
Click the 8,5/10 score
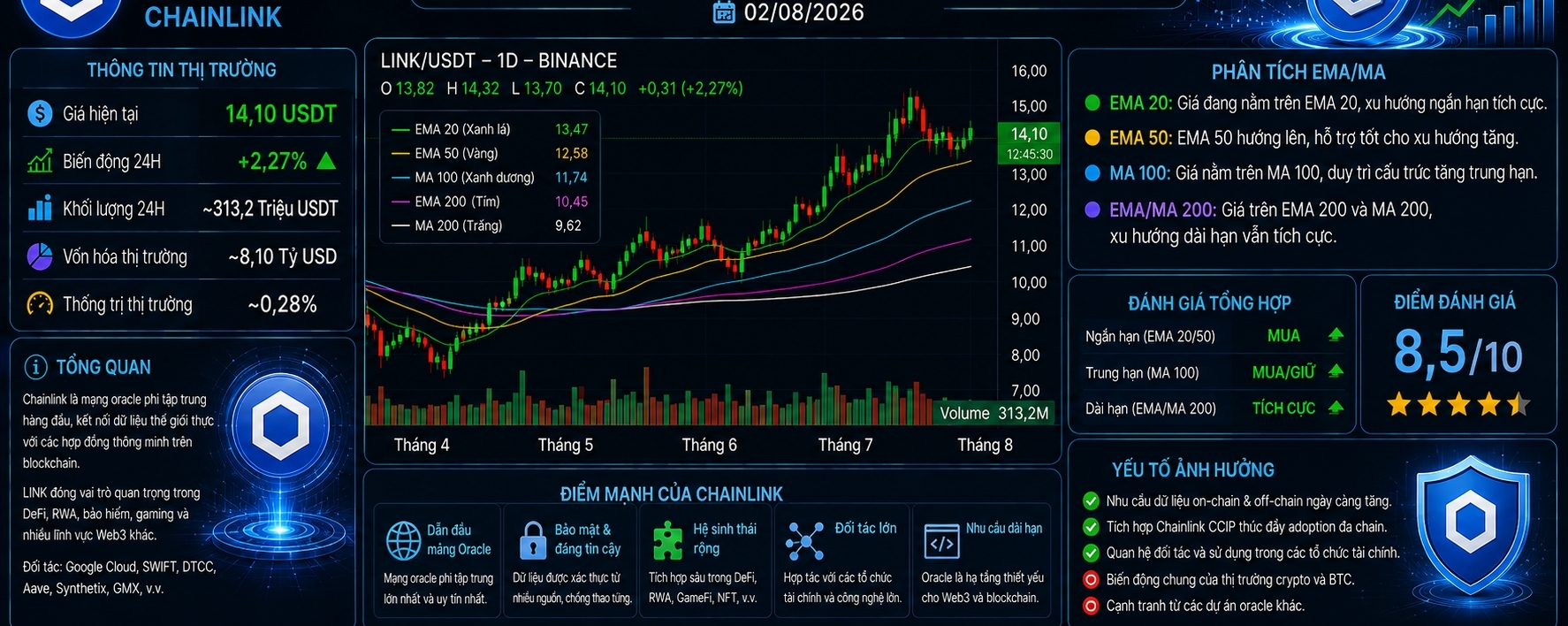click(x=1458, y=352)
